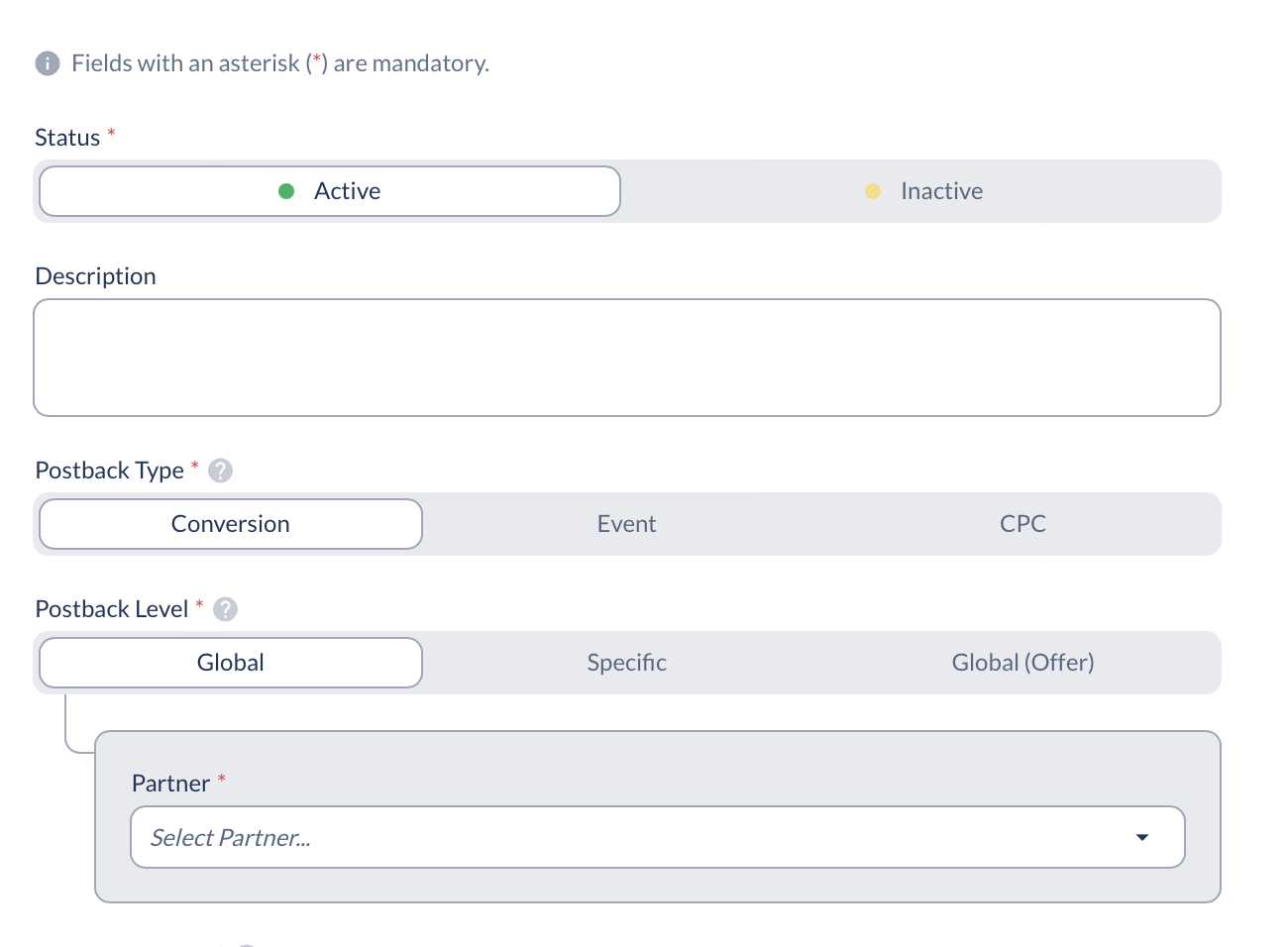Viewport: 1288px width, 947px height.
Task: Select Specific postback level
Action: tap(627, 663)
